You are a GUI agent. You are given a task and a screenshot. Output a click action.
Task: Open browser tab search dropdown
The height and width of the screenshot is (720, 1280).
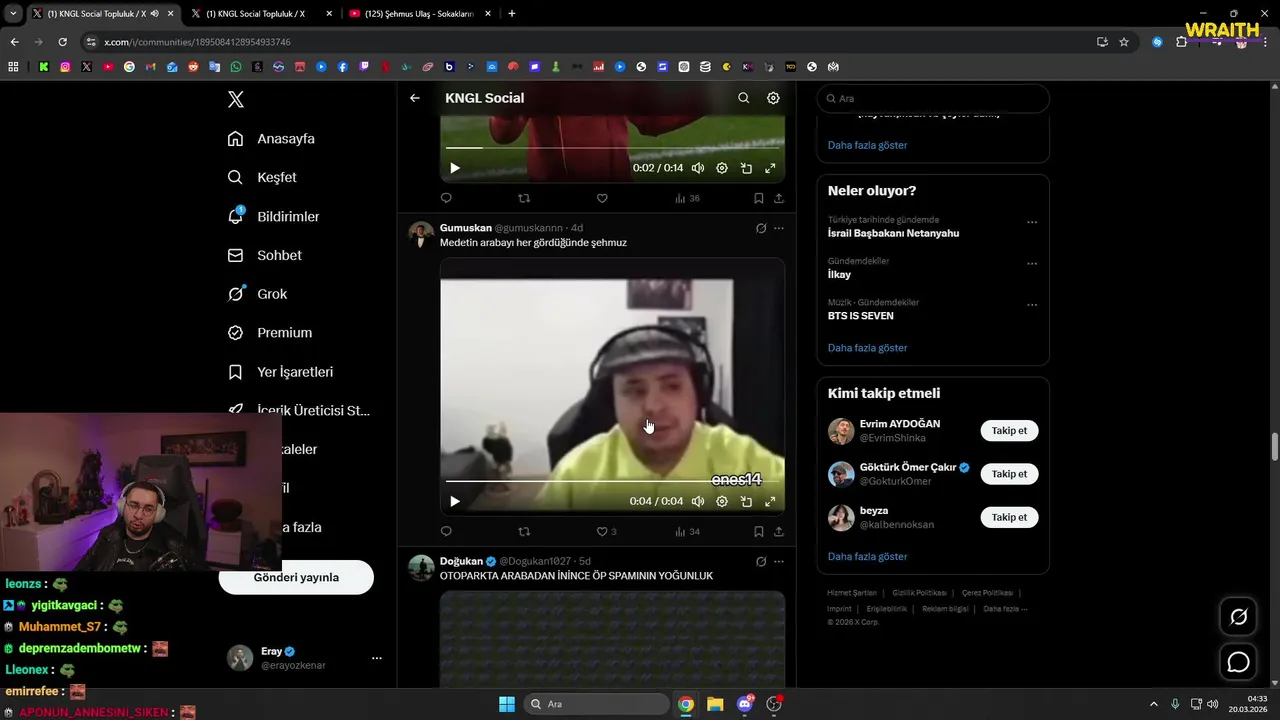click(13, 14)
